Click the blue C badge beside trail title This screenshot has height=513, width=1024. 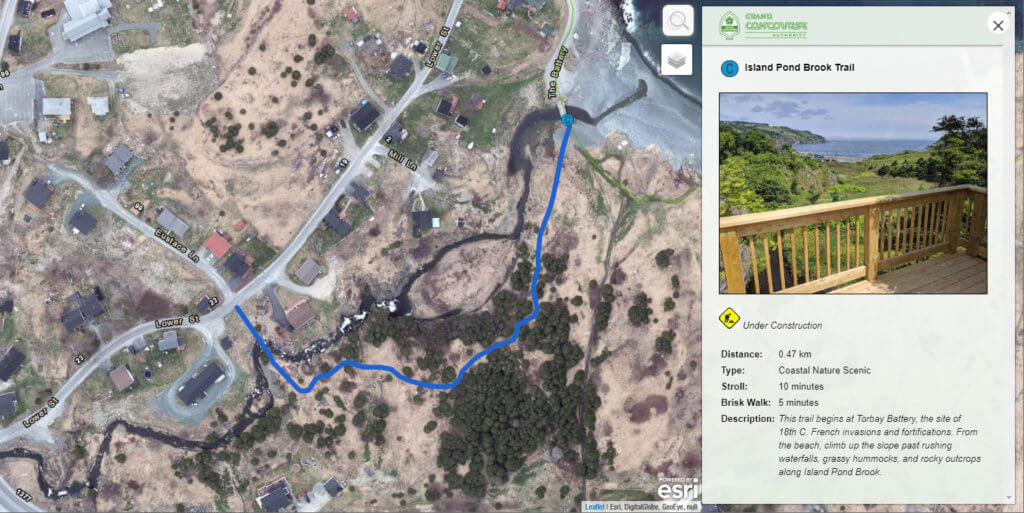pos(729,68)
